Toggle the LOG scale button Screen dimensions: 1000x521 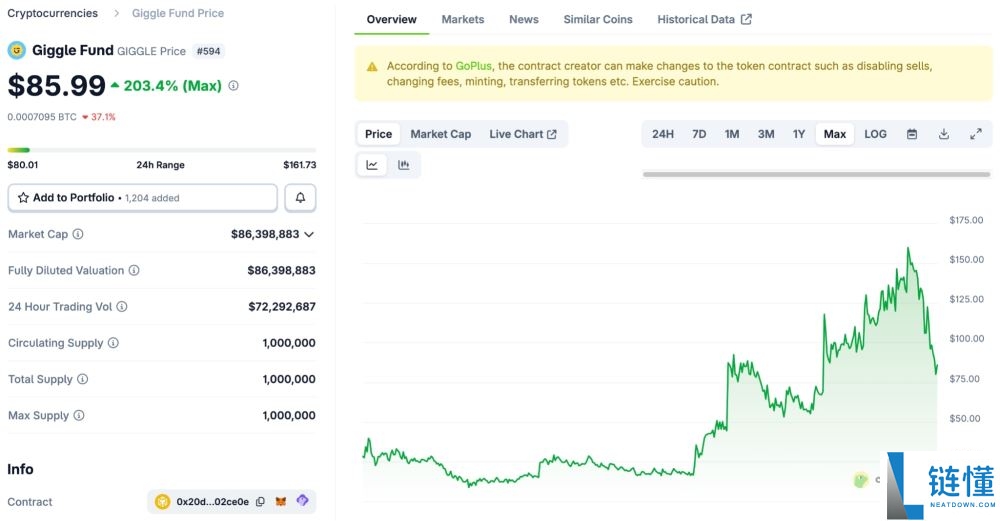875,134
